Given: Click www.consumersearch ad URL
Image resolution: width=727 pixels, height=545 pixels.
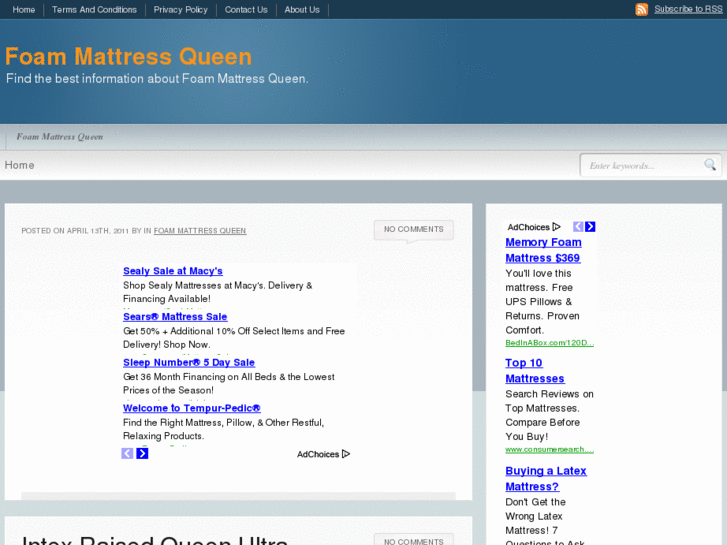Looking at the screenshot, I should pyautogui.click(x=549, y=449).
